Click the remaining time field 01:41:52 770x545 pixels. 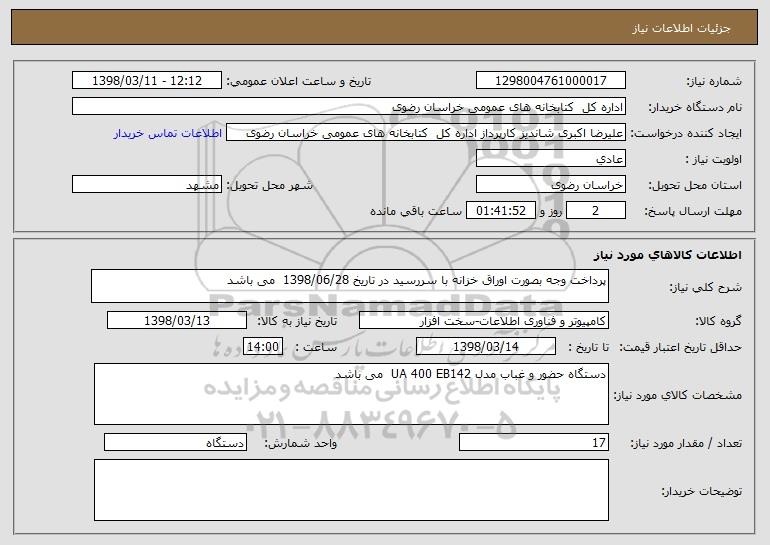click(500, 211)
